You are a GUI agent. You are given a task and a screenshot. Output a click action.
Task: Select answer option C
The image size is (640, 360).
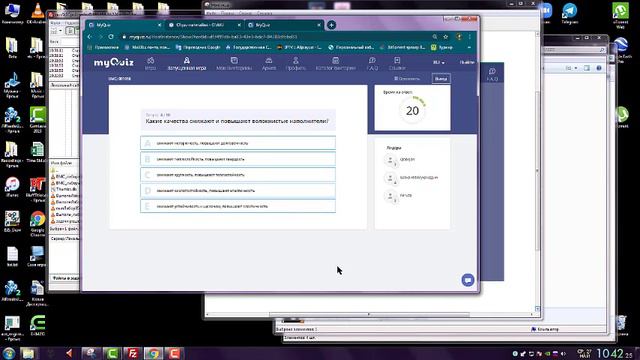(238, 175)
